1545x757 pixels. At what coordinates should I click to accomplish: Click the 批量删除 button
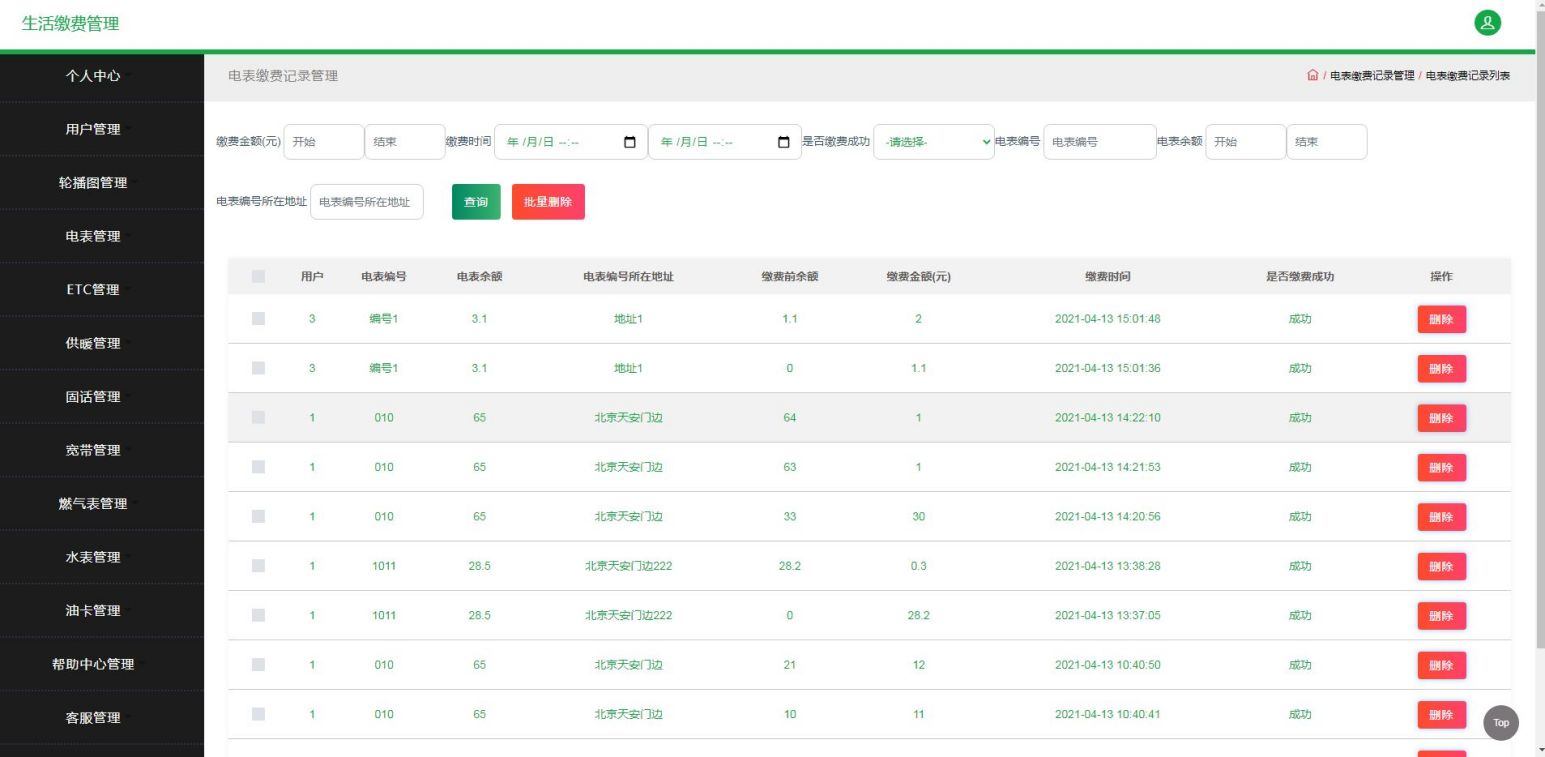[548, 202]
